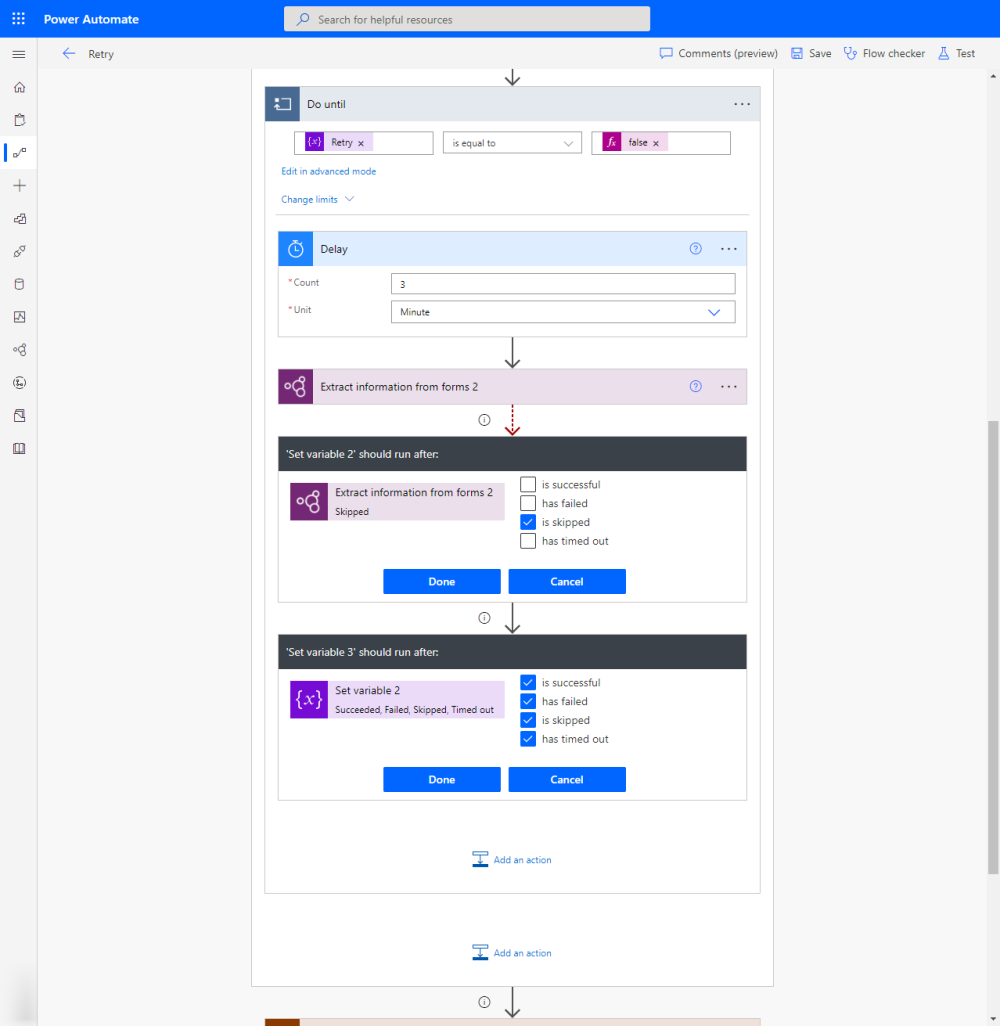Click Cancel in Set variable 2 panel
Image resolution: width=1000 pixels, height=1026 pixels.
point(567,582)
